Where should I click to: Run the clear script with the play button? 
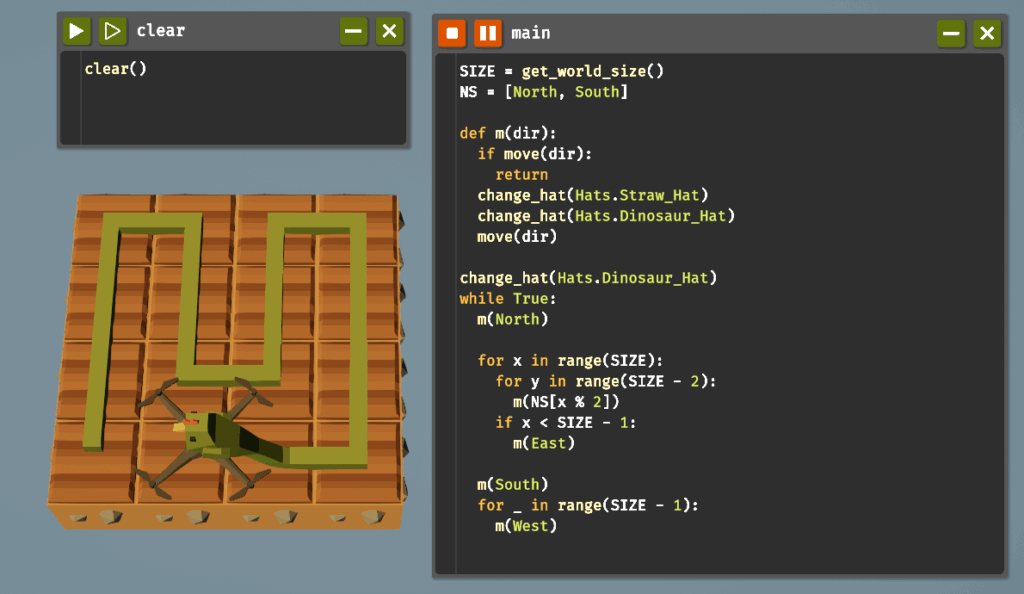click(x=77, y=31)
